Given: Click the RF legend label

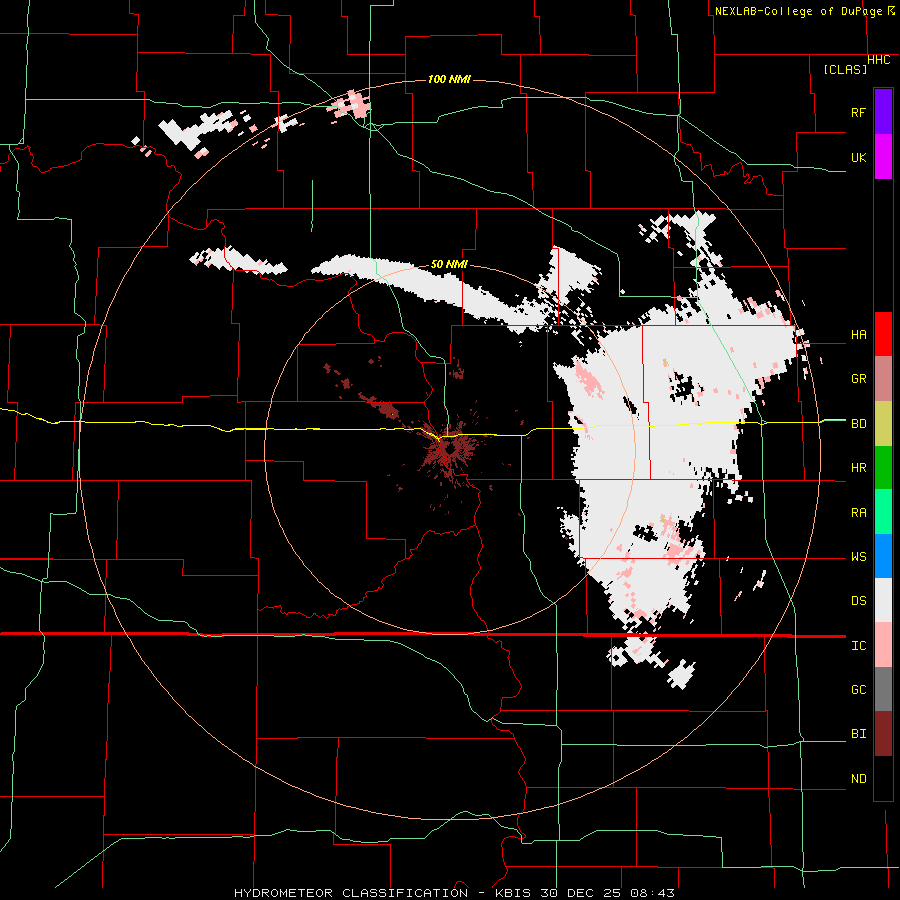Looking at the screenshot, I should click(858, 112).
